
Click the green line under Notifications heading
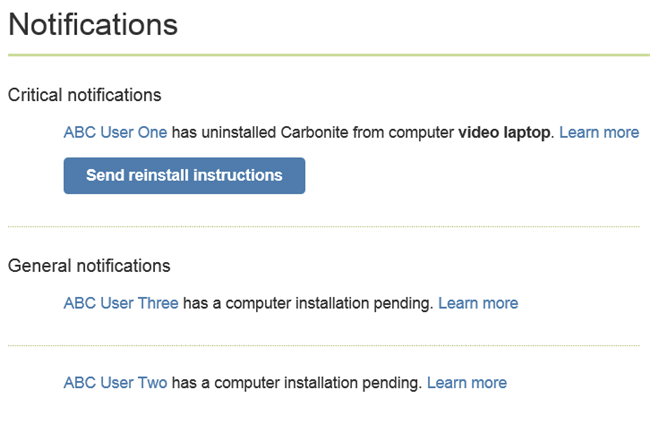point(328,55)
